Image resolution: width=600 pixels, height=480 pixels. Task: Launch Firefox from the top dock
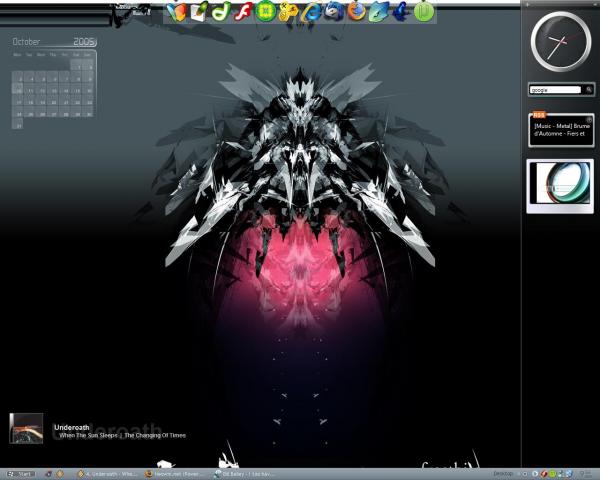click(356, 12)
